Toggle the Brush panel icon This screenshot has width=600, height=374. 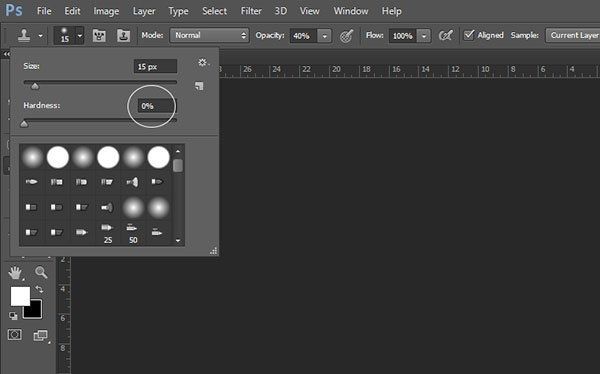99,36
